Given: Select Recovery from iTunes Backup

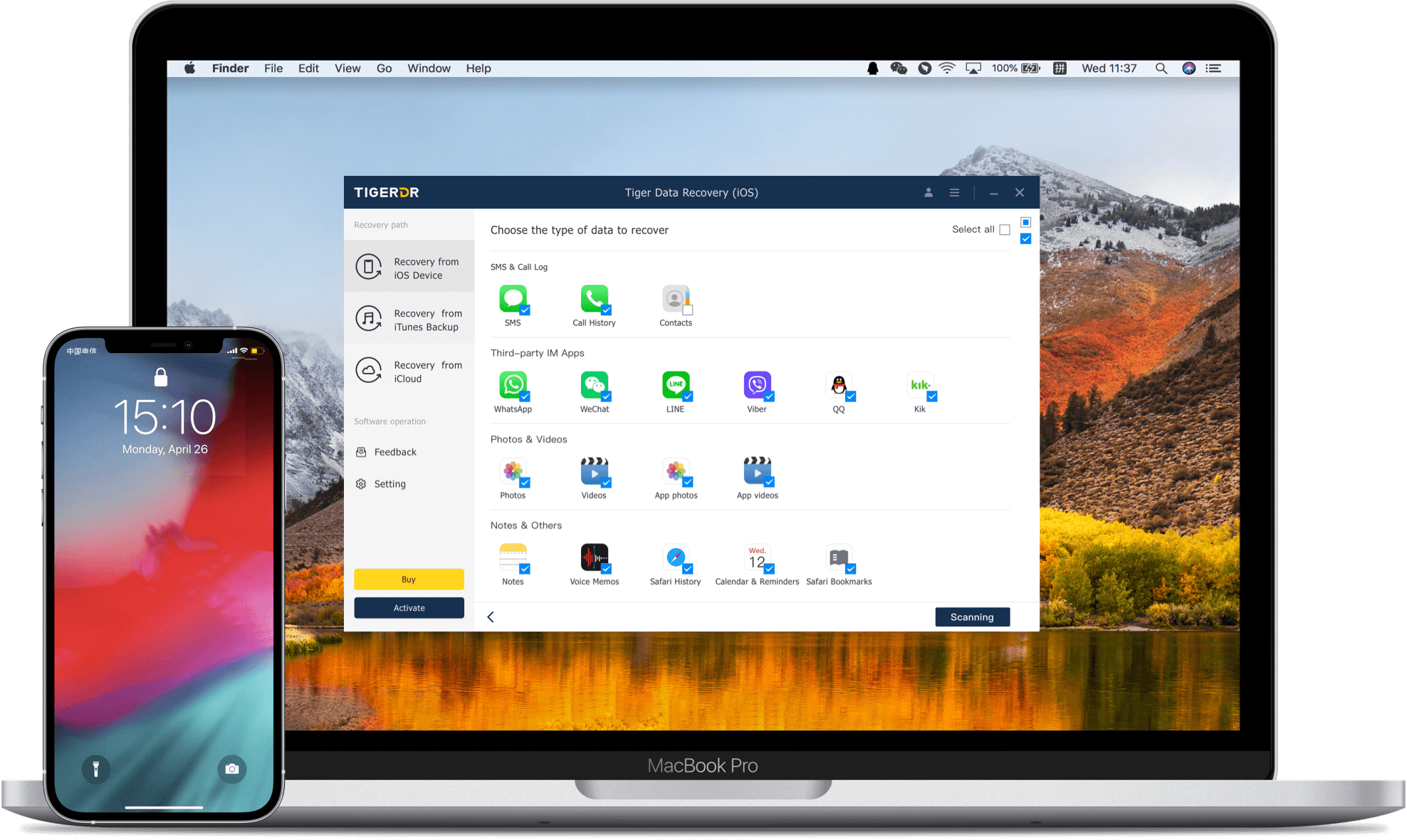Looking at the screenshot, I should 409,320.
